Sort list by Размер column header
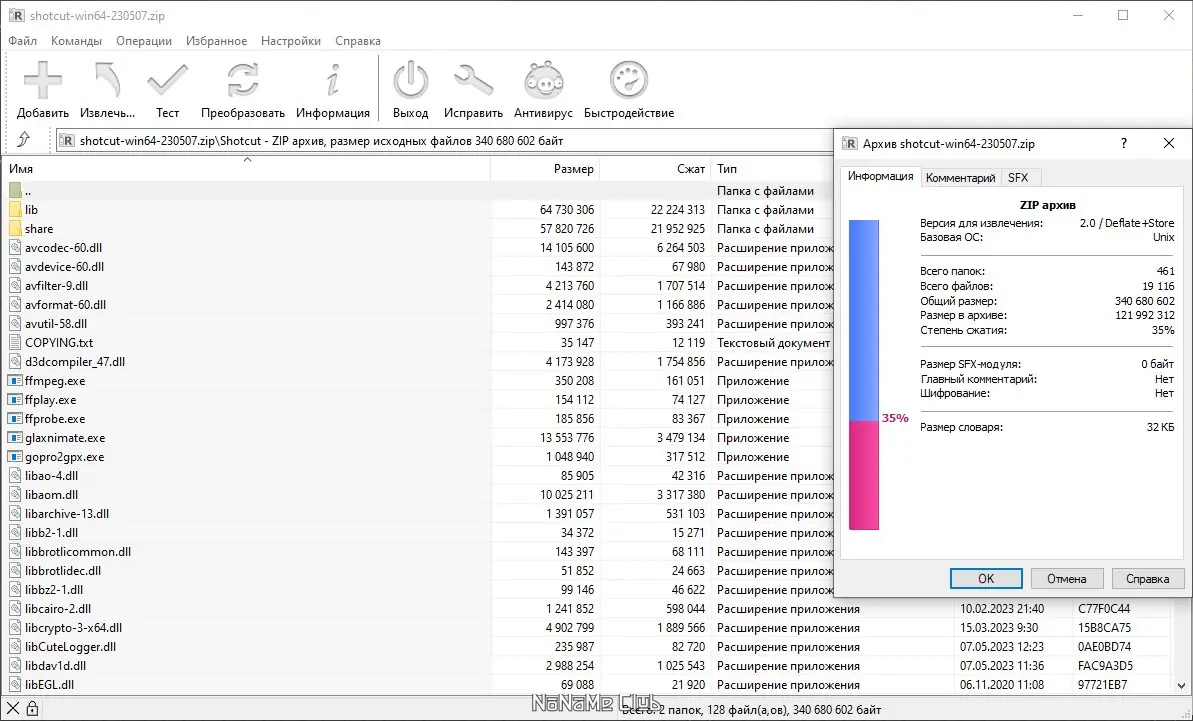Screen dimensions: 1193x721 [545, 169]
